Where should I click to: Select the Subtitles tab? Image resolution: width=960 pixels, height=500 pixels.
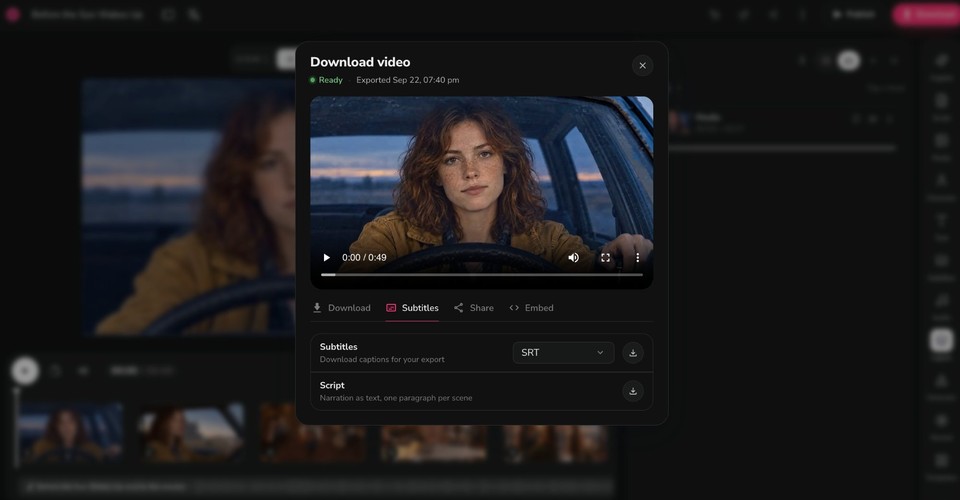point(412,308)
